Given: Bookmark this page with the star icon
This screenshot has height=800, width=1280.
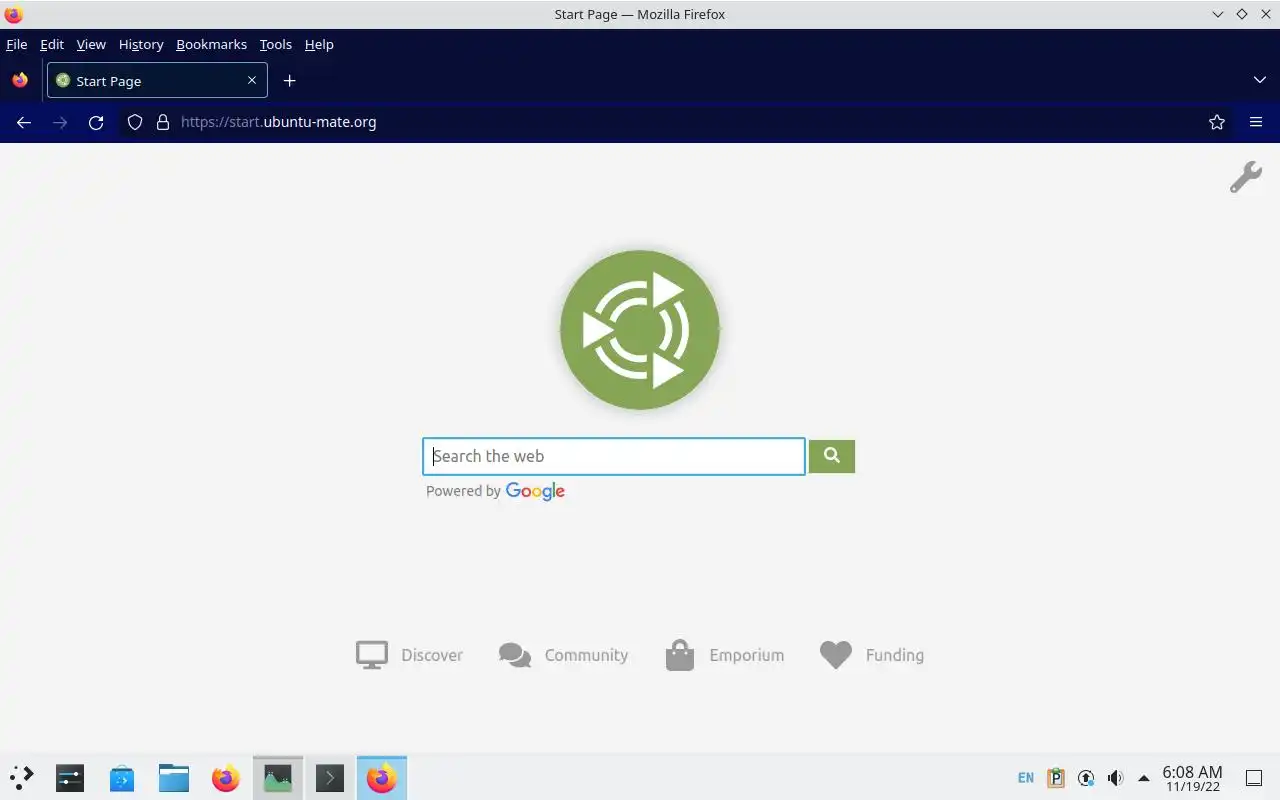Looking at the screenshot, I should tap(1217, 122).
